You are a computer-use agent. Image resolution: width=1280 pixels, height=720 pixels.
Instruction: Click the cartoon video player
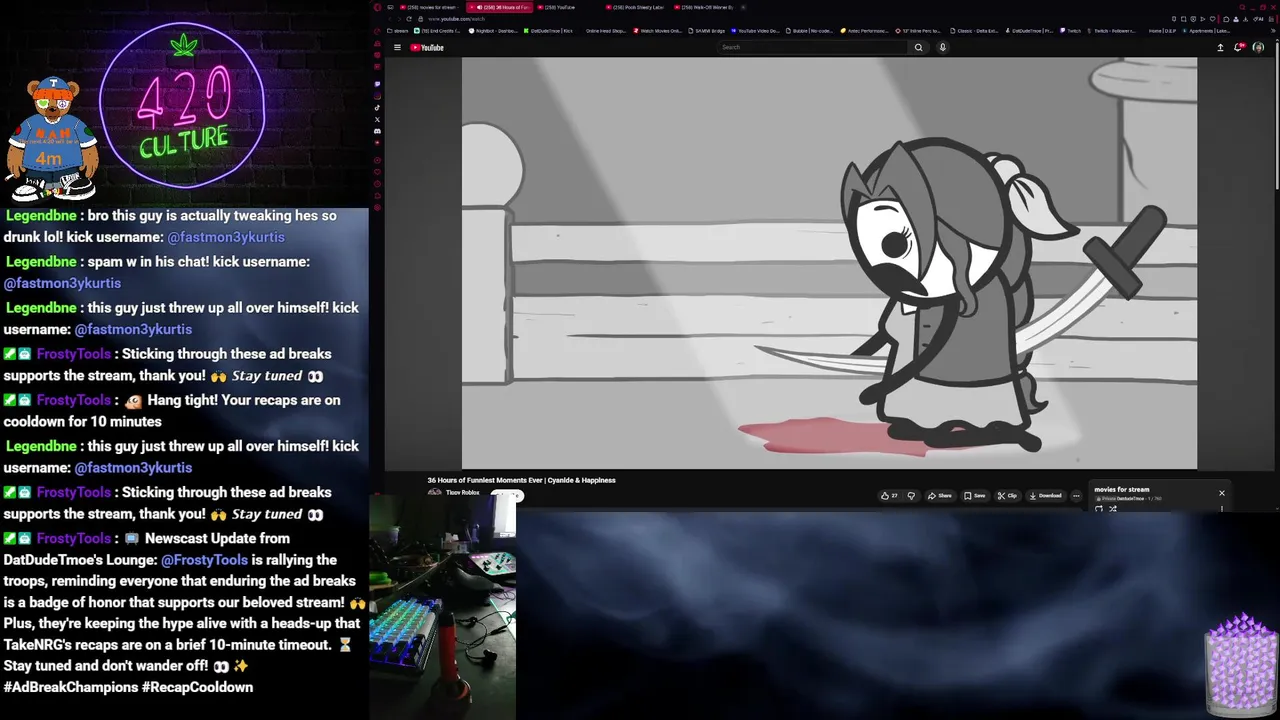[829, 263]
